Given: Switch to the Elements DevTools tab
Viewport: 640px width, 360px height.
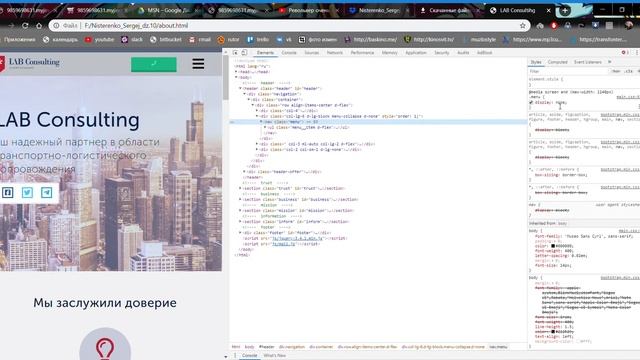Looking at the screenshot, I should (265, 53).
